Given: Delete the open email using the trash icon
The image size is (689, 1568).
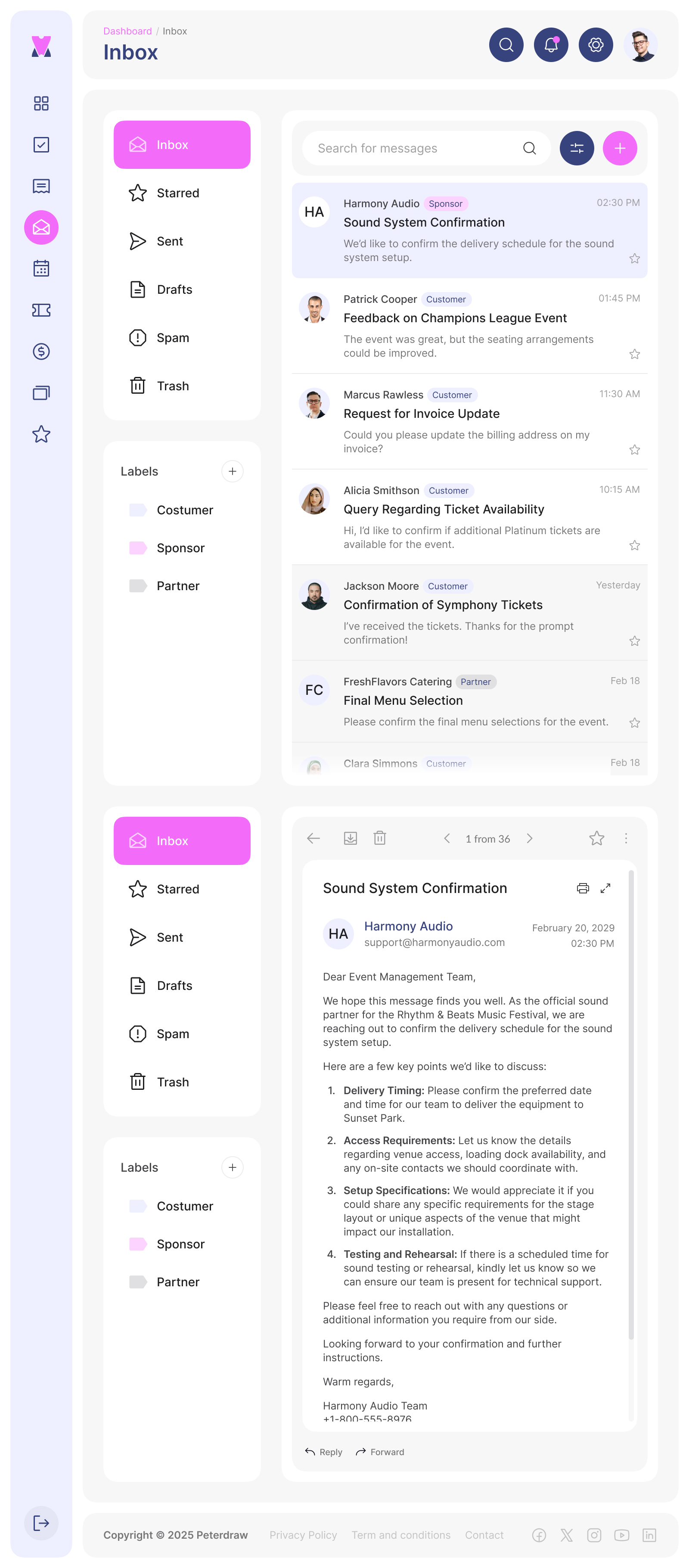Looking at the screenshot, I should 379,838.
